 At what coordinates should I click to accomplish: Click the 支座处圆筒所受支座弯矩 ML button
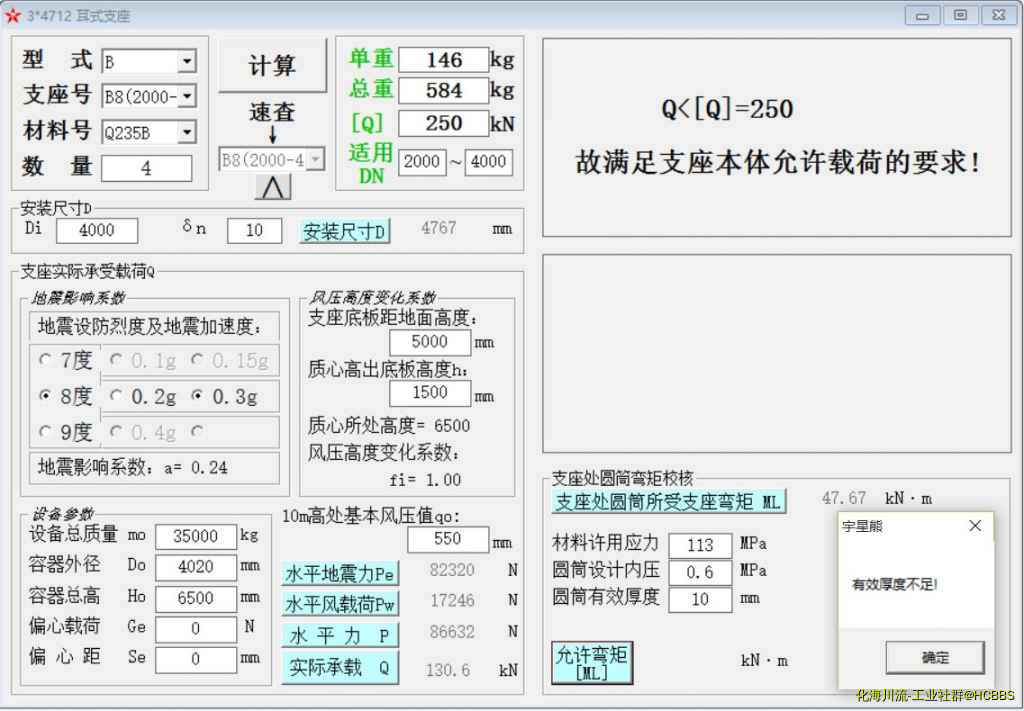tap(669, 501)
